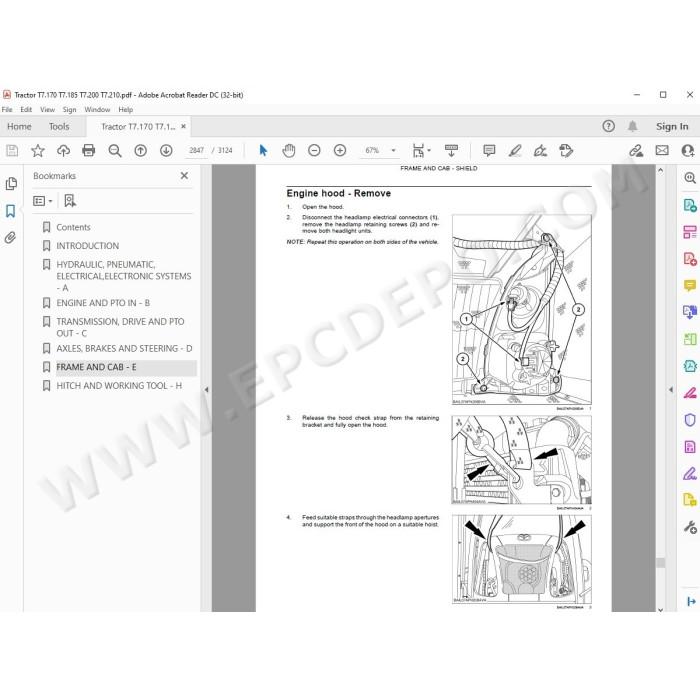Open the File menu

7,109
